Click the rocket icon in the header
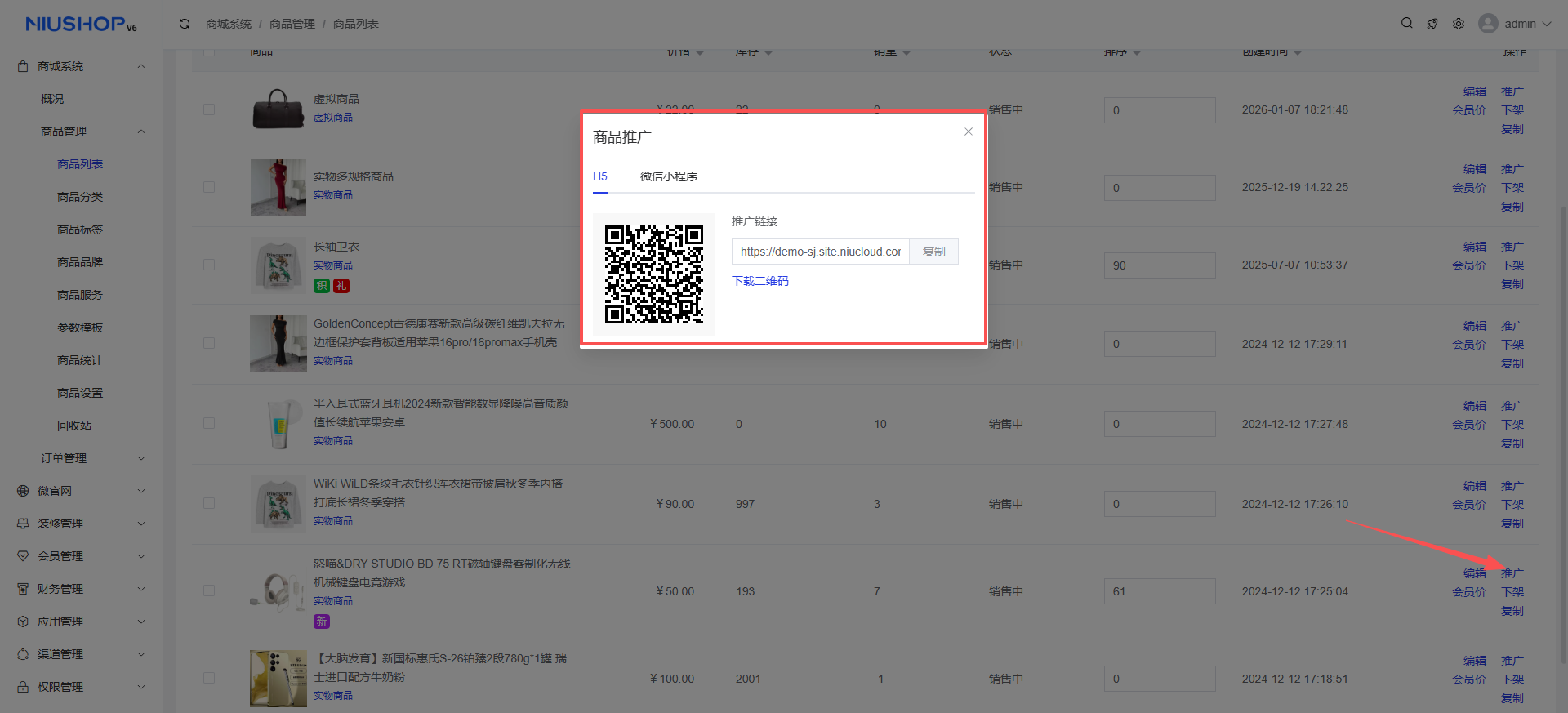The height and width of the screenshot is (713, 1568). (1432, 24)
